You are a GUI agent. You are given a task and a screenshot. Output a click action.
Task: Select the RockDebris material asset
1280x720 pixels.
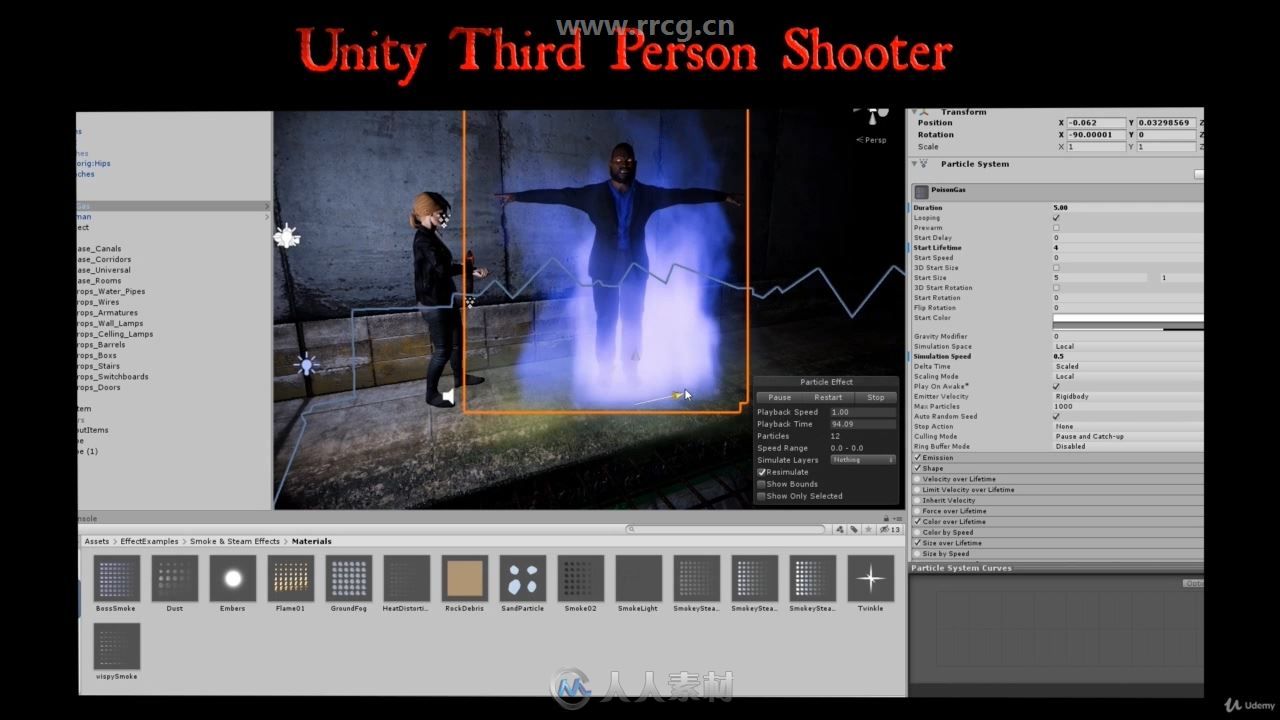pos(465,579)
